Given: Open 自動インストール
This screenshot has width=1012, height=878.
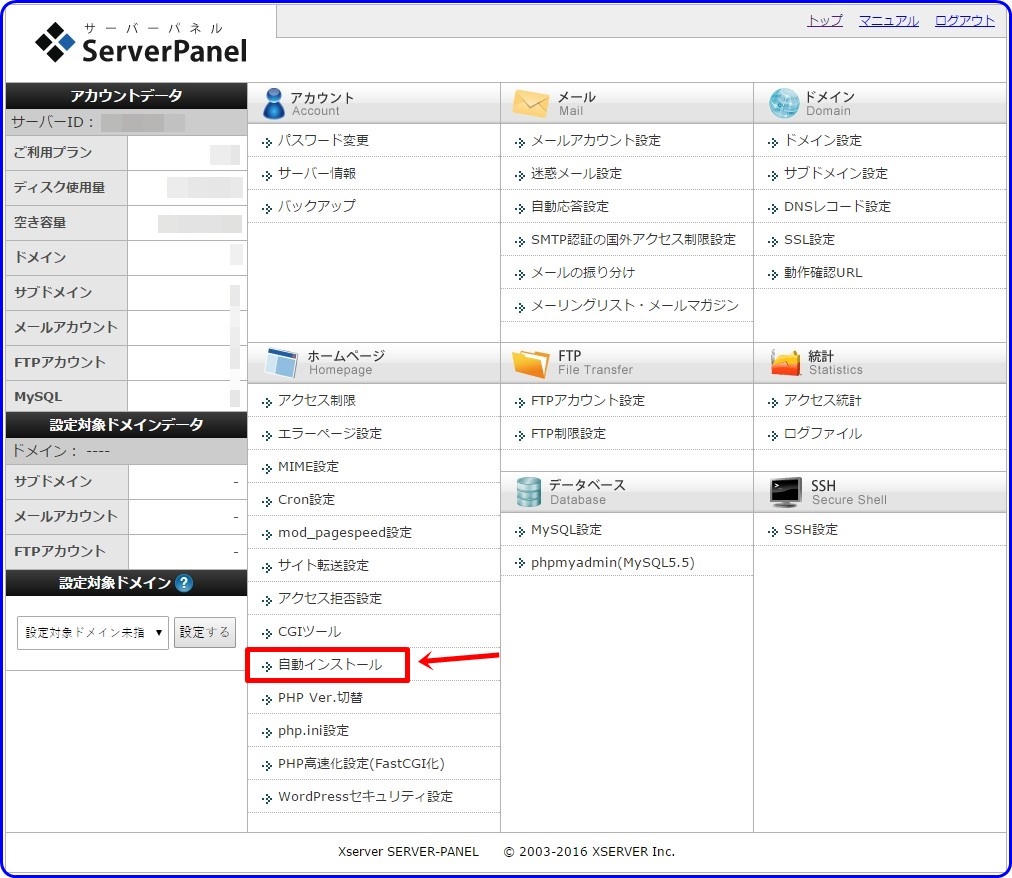Looking at the screenshot, I should click(329, 664).
